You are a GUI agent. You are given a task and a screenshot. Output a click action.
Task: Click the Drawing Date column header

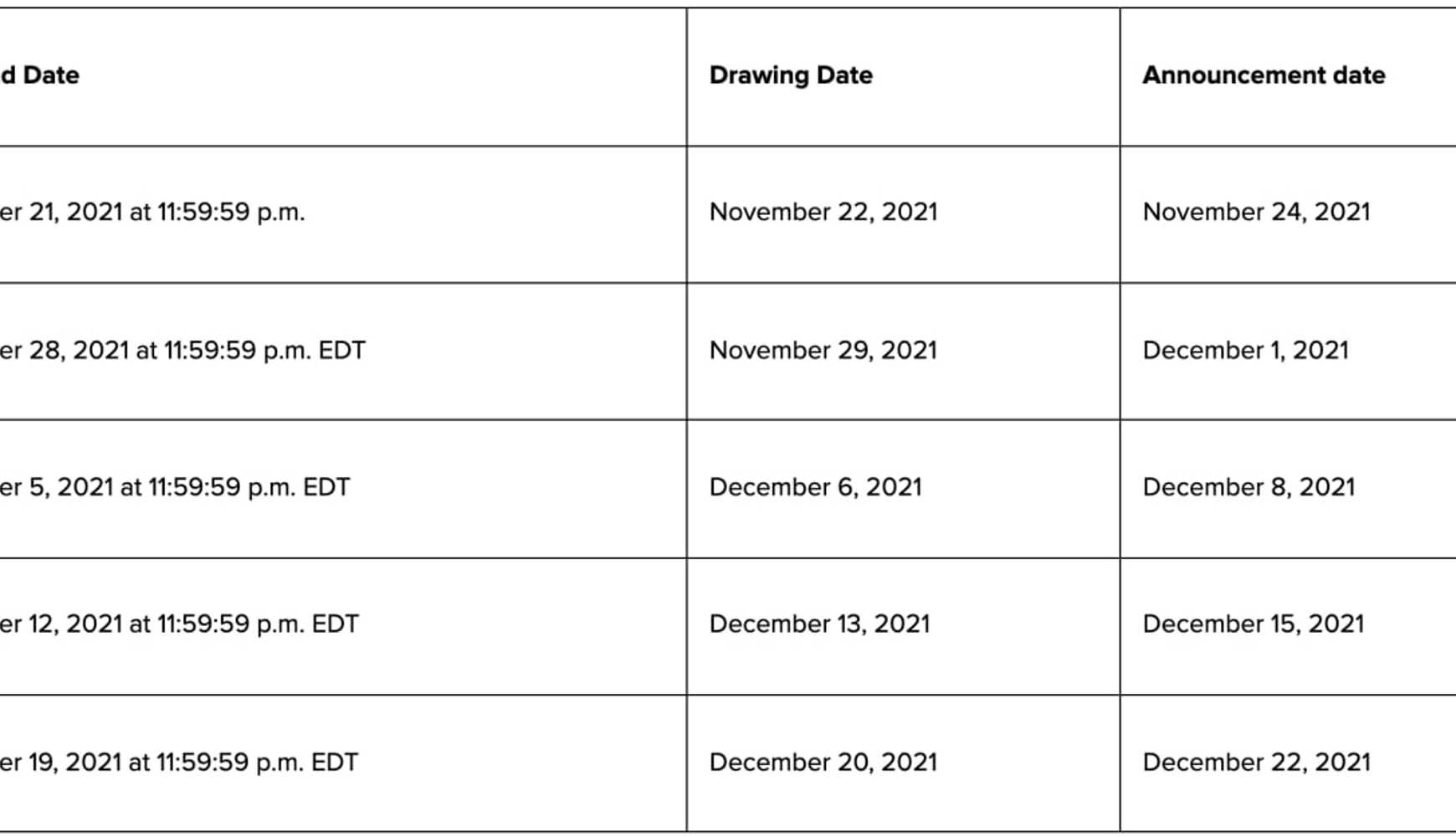(x=791, y=75)
